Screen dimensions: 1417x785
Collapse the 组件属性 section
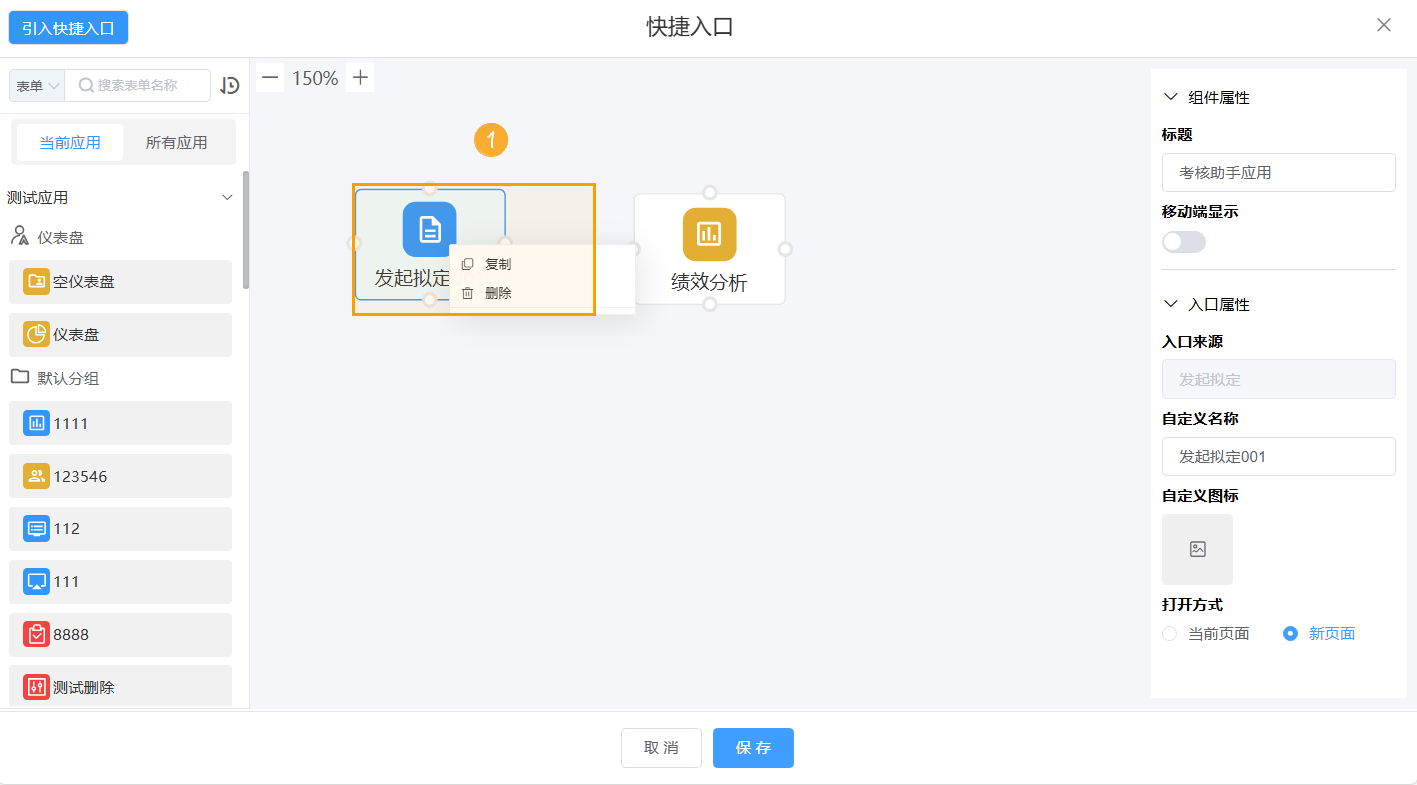pos(1169,96)
